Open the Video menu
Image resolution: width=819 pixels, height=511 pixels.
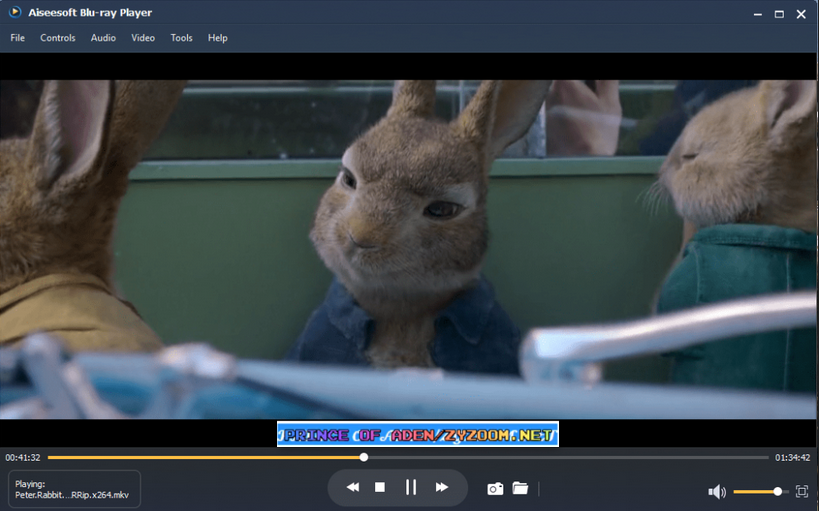(143, 38)
